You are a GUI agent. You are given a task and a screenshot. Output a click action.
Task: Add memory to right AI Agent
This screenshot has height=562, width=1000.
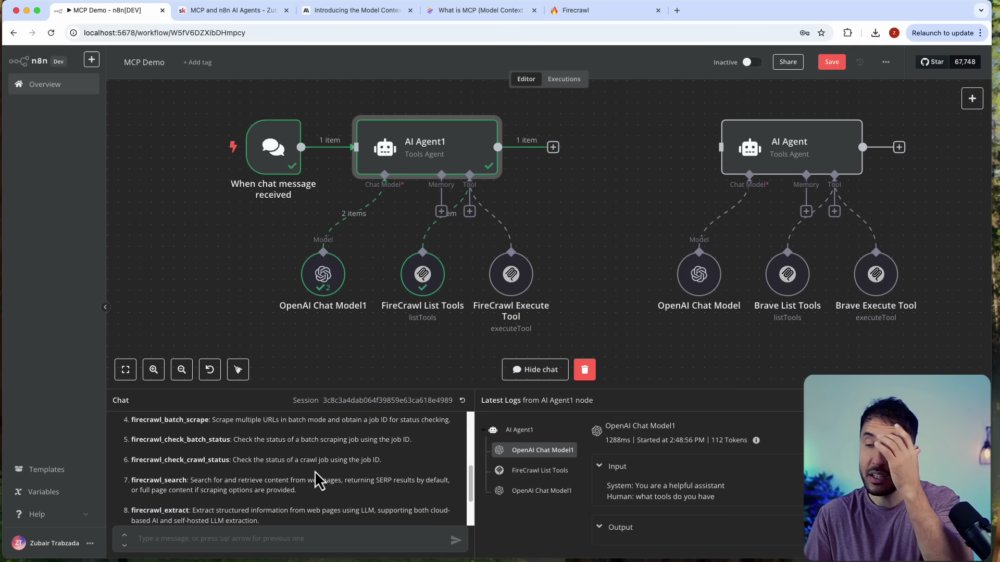(x=806, y=211)
